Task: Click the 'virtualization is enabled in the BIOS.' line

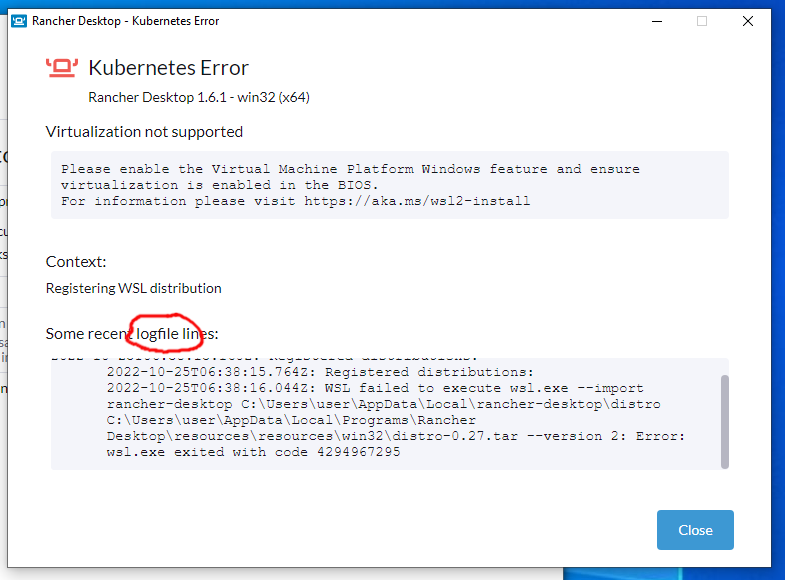Action: click(220, 185)
